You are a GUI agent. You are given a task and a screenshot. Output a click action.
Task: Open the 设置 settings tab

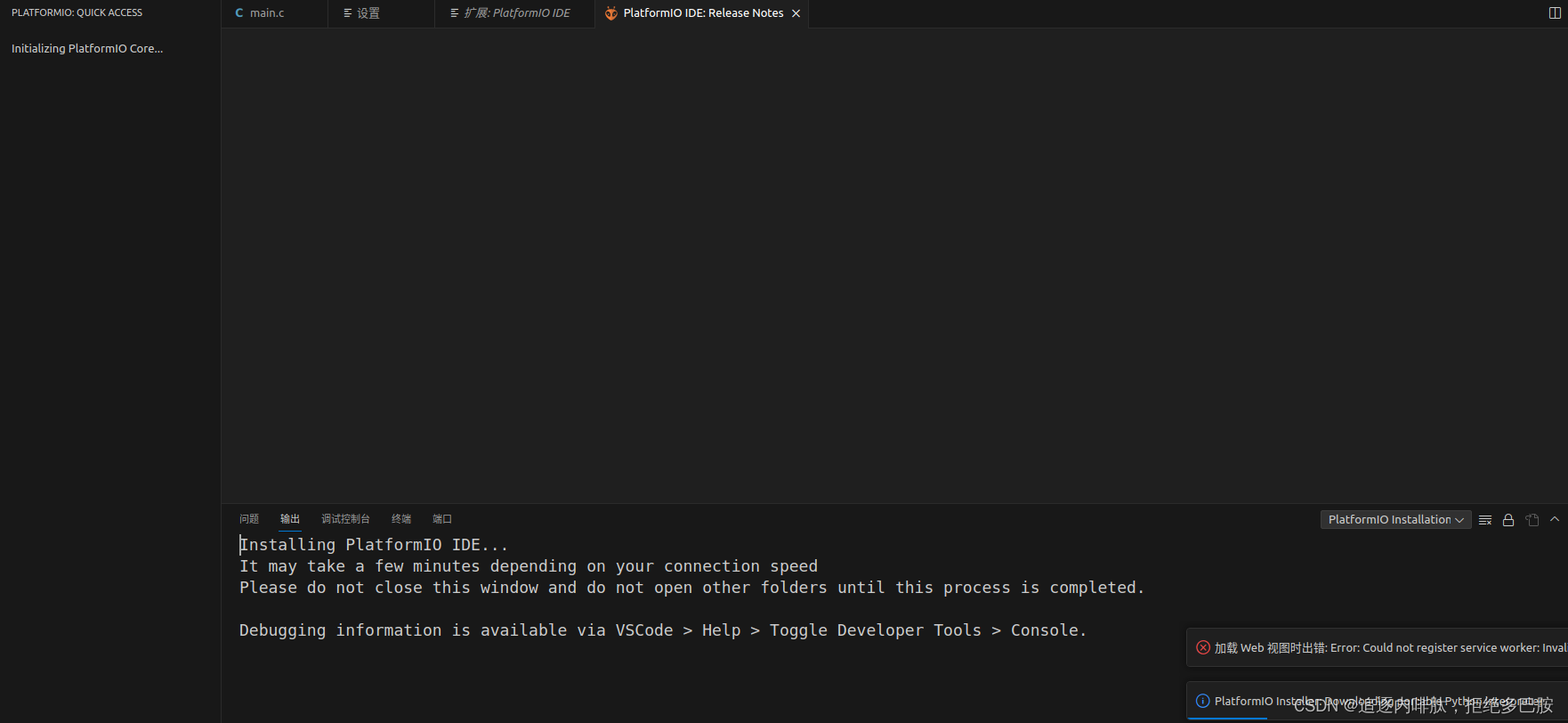pos(381,13)
